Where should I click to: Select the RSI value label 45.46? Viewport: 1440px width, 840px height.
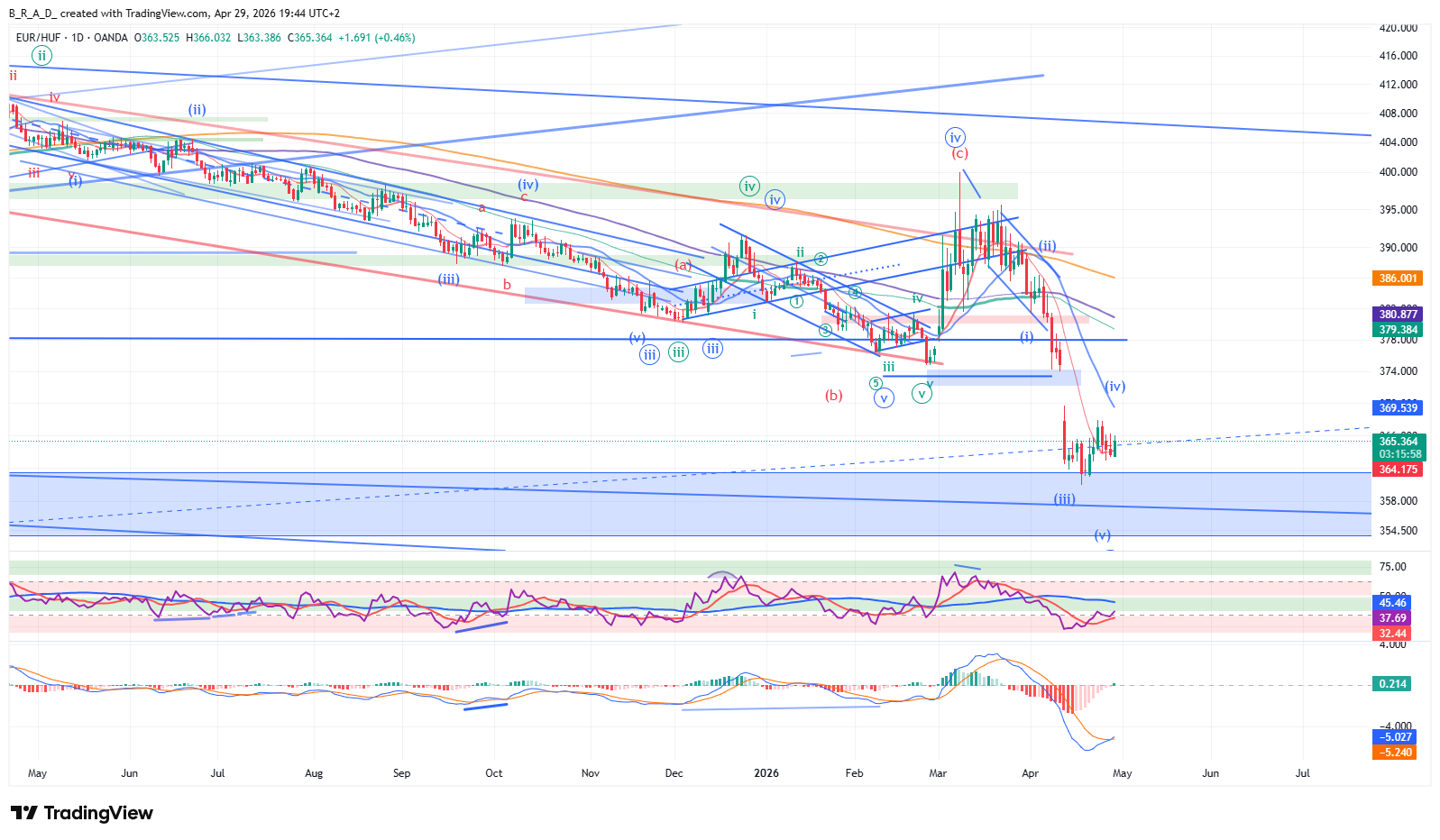[1391, 603]
